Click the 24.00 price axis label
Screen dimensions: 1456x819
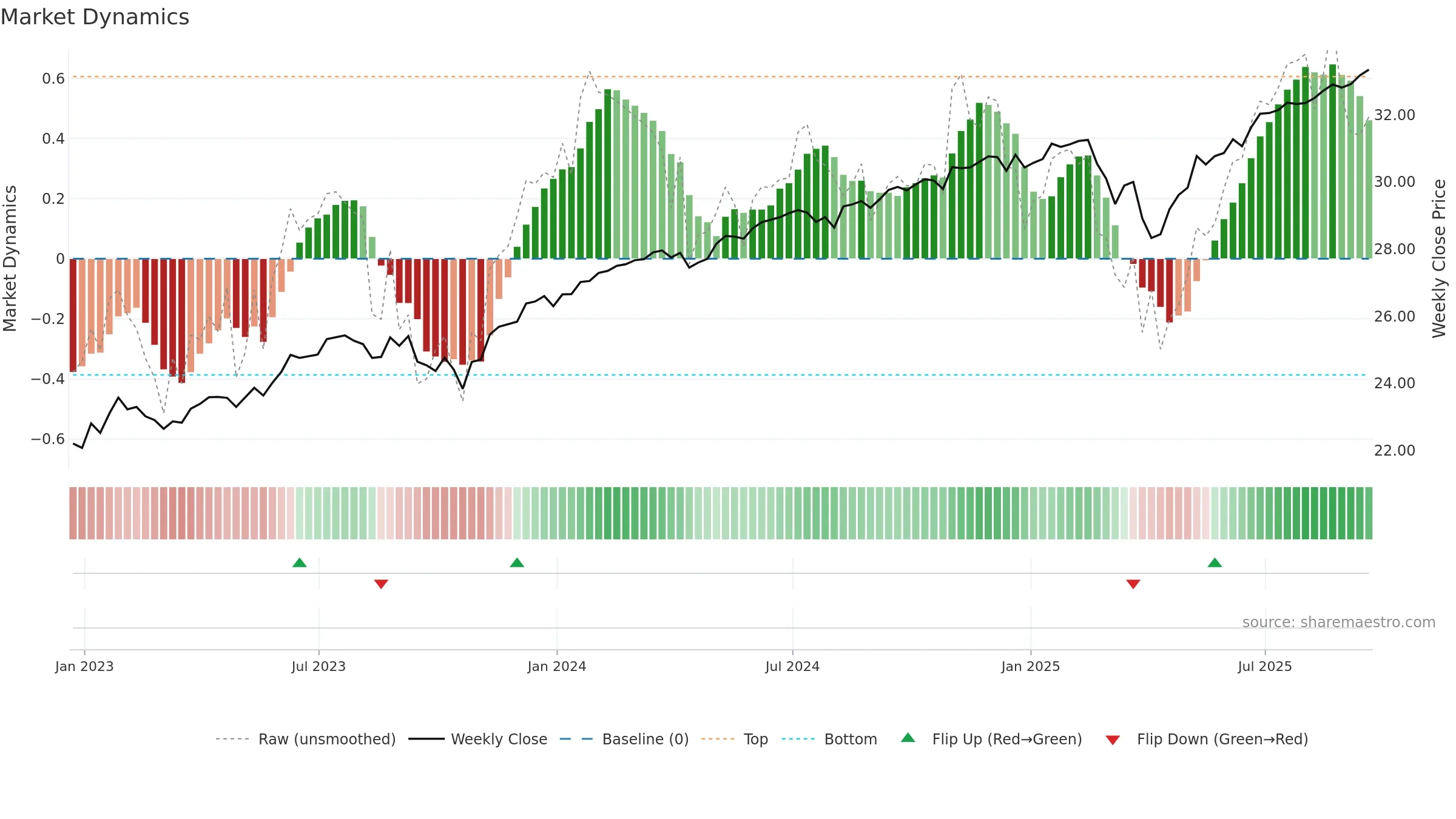coord(1395,383)
